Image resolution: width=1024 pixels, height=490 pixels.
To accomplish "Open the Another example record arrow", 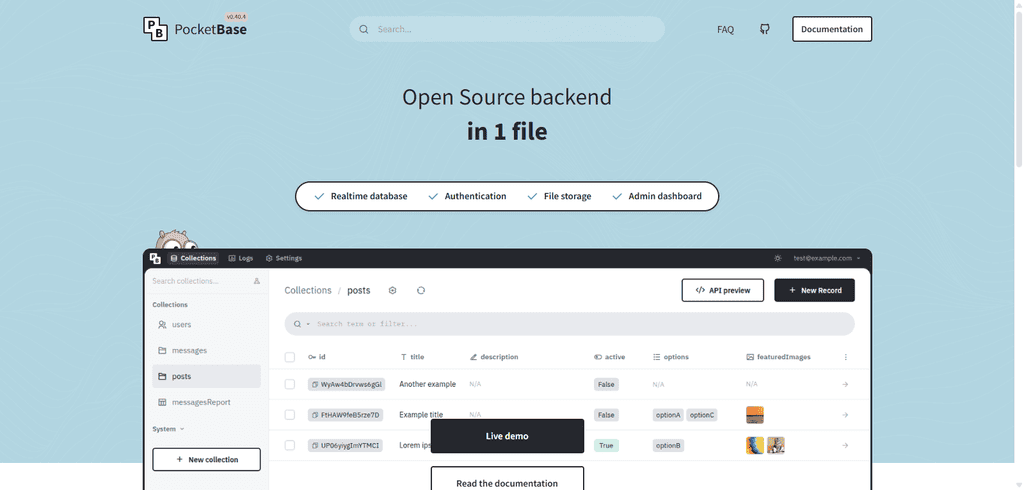I will pos(845,384).
